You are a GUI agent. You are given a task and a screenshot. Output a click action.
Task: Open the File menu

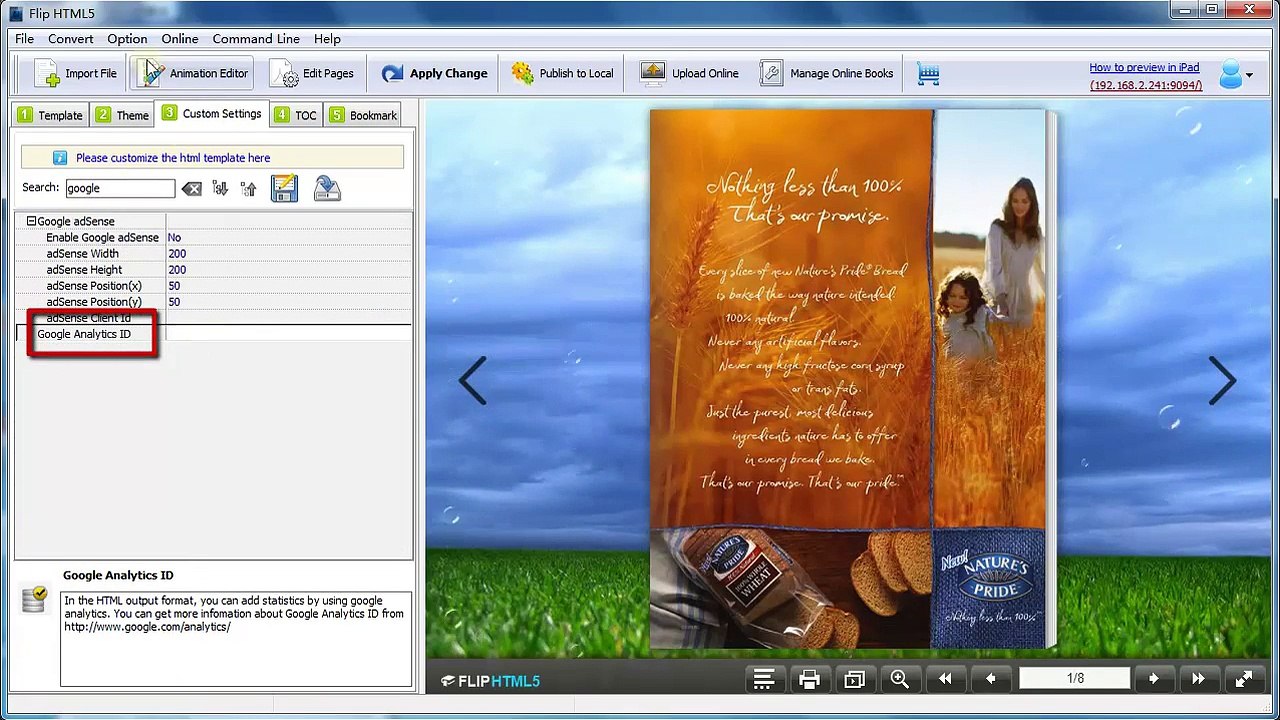click(x=24, y=39)
